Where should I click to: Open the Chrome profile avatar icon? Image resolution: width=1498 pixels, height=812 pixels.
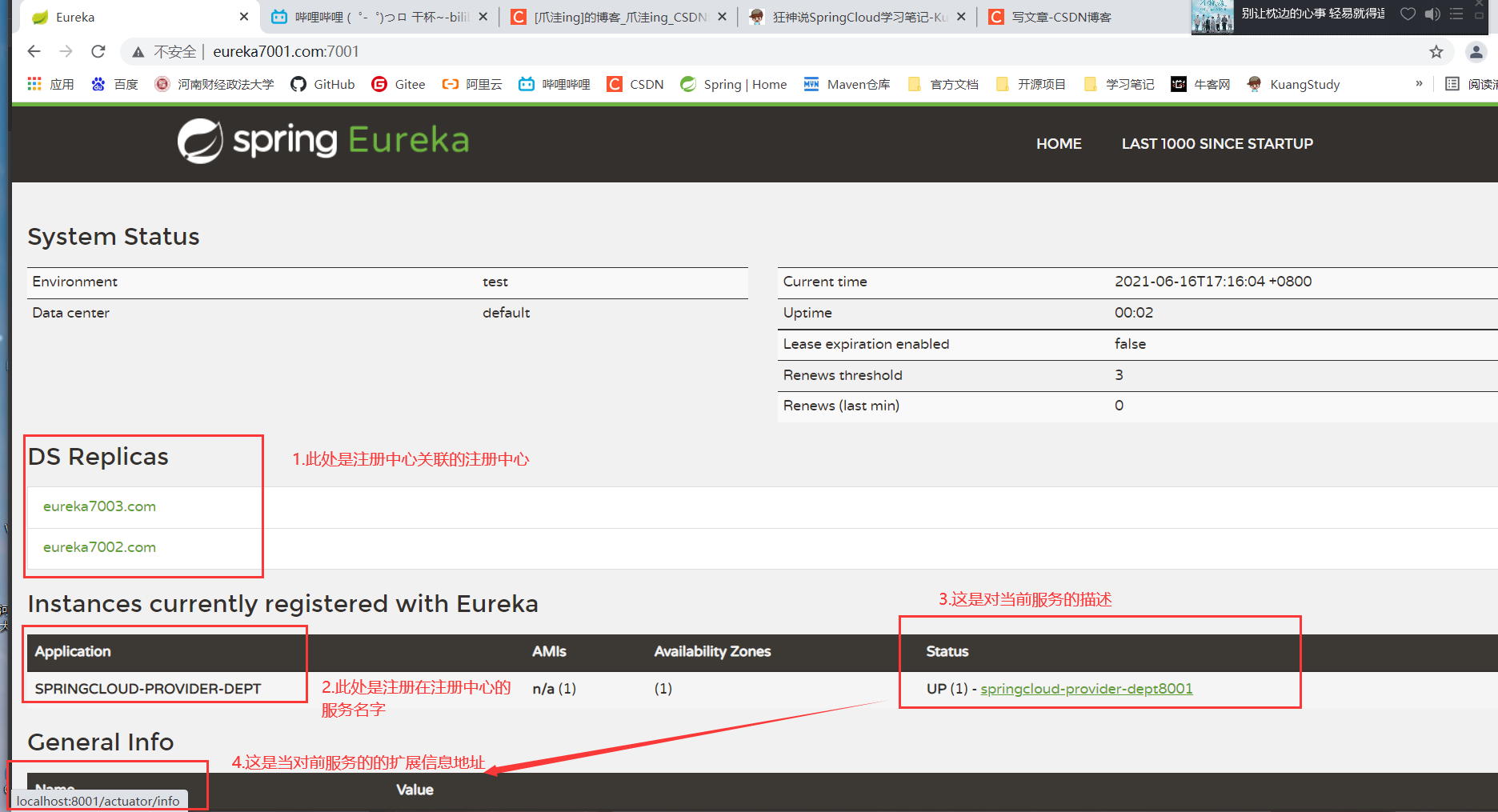pyautogui.click(x=1476, y=52)
